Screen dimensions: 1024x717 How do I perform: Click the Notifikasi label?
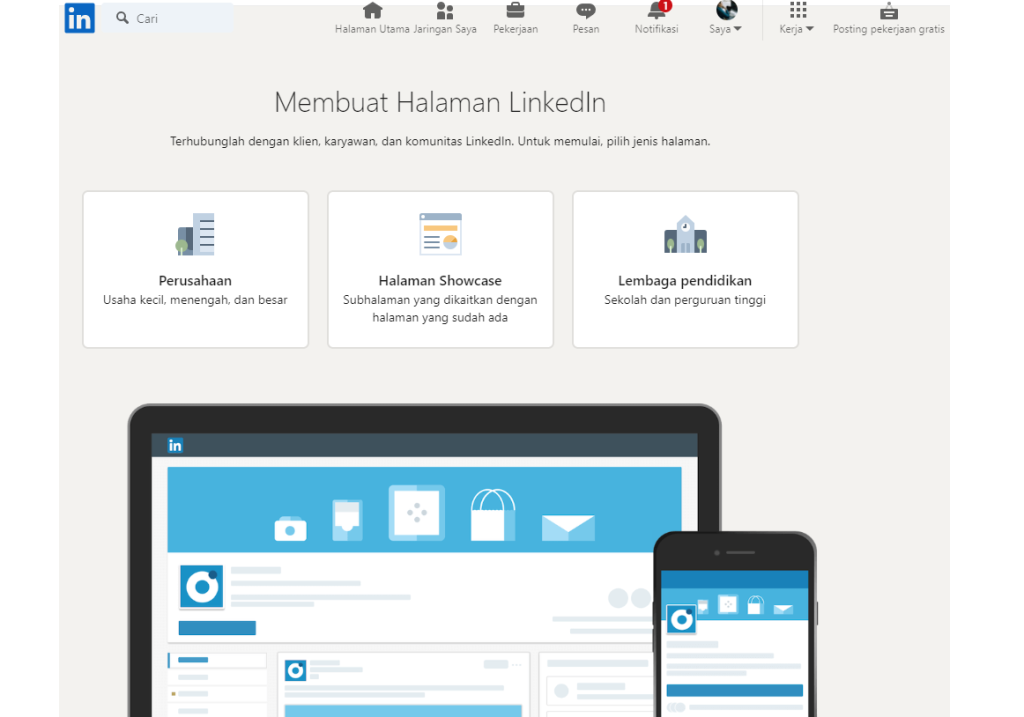(x=656, y=29)
